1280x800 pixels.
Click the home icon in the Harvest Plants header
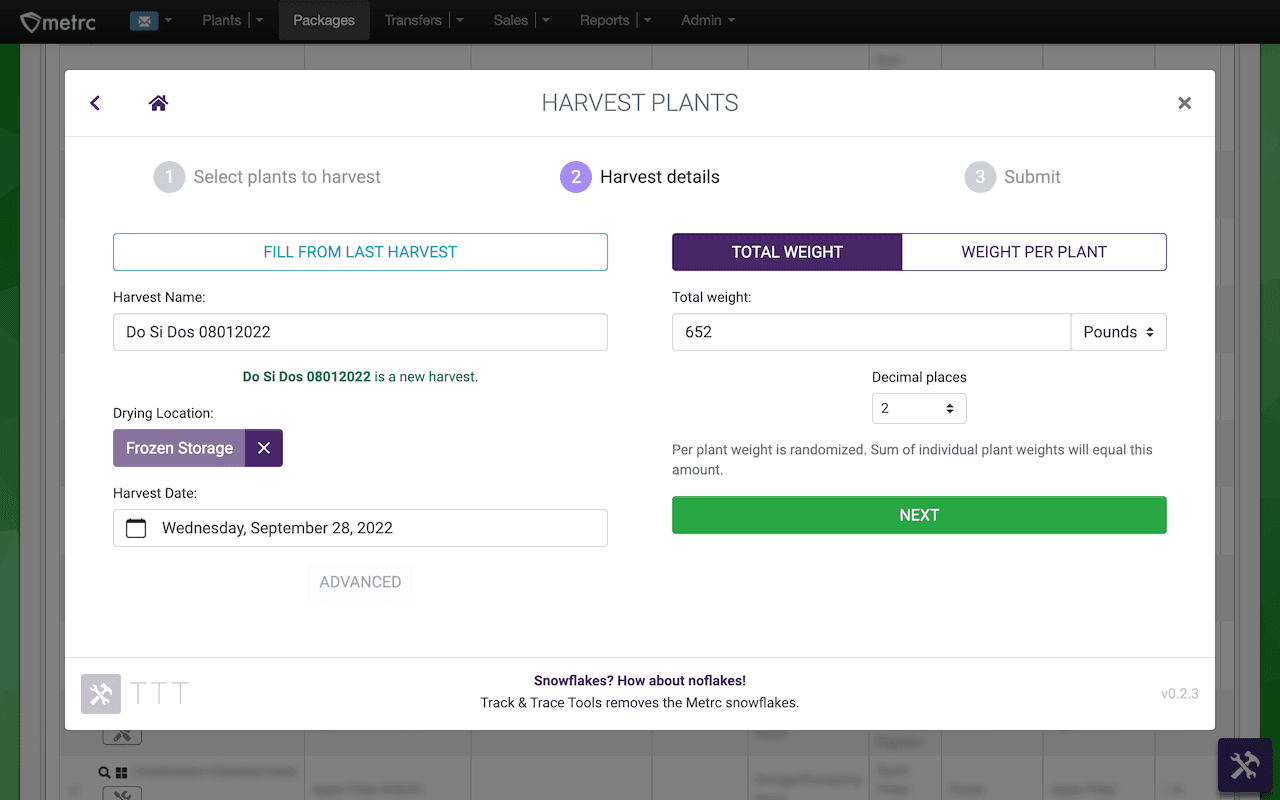pos(158,102)
